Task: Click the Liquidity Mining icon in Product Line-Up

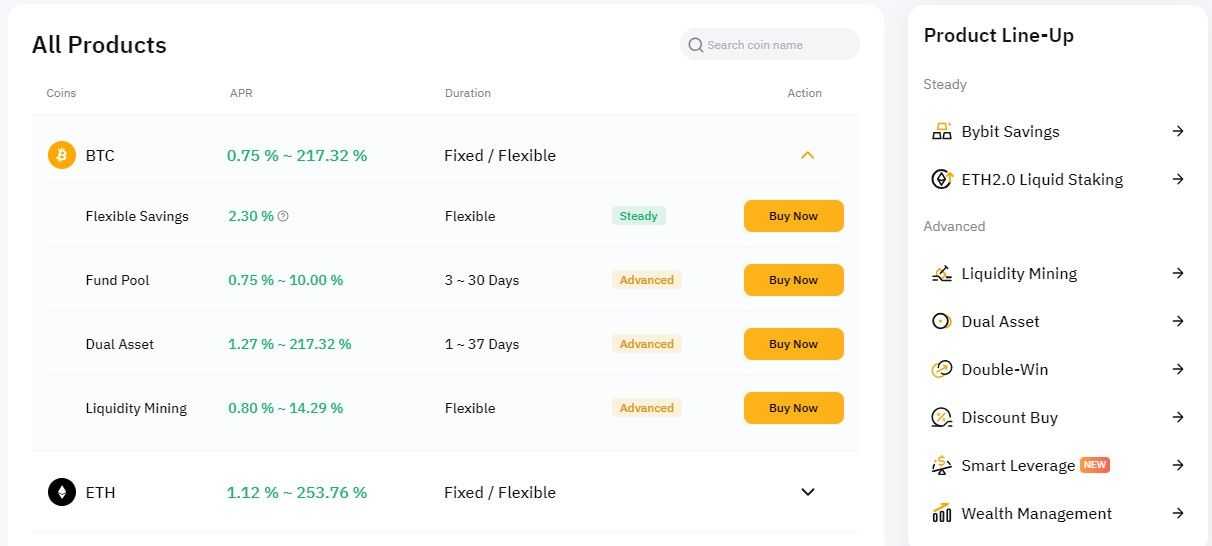Action: 941,273
